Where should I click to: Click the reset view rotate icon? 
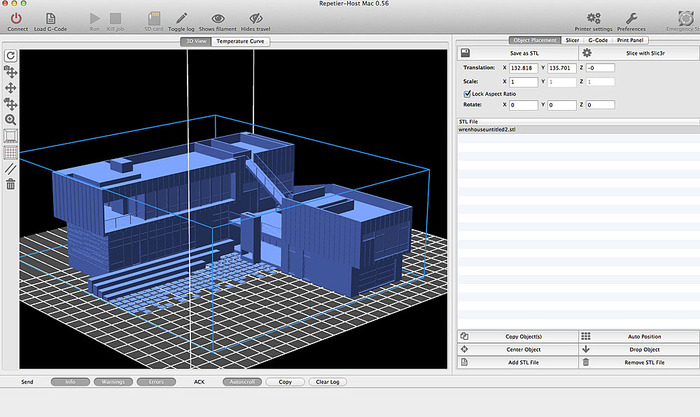11,55
